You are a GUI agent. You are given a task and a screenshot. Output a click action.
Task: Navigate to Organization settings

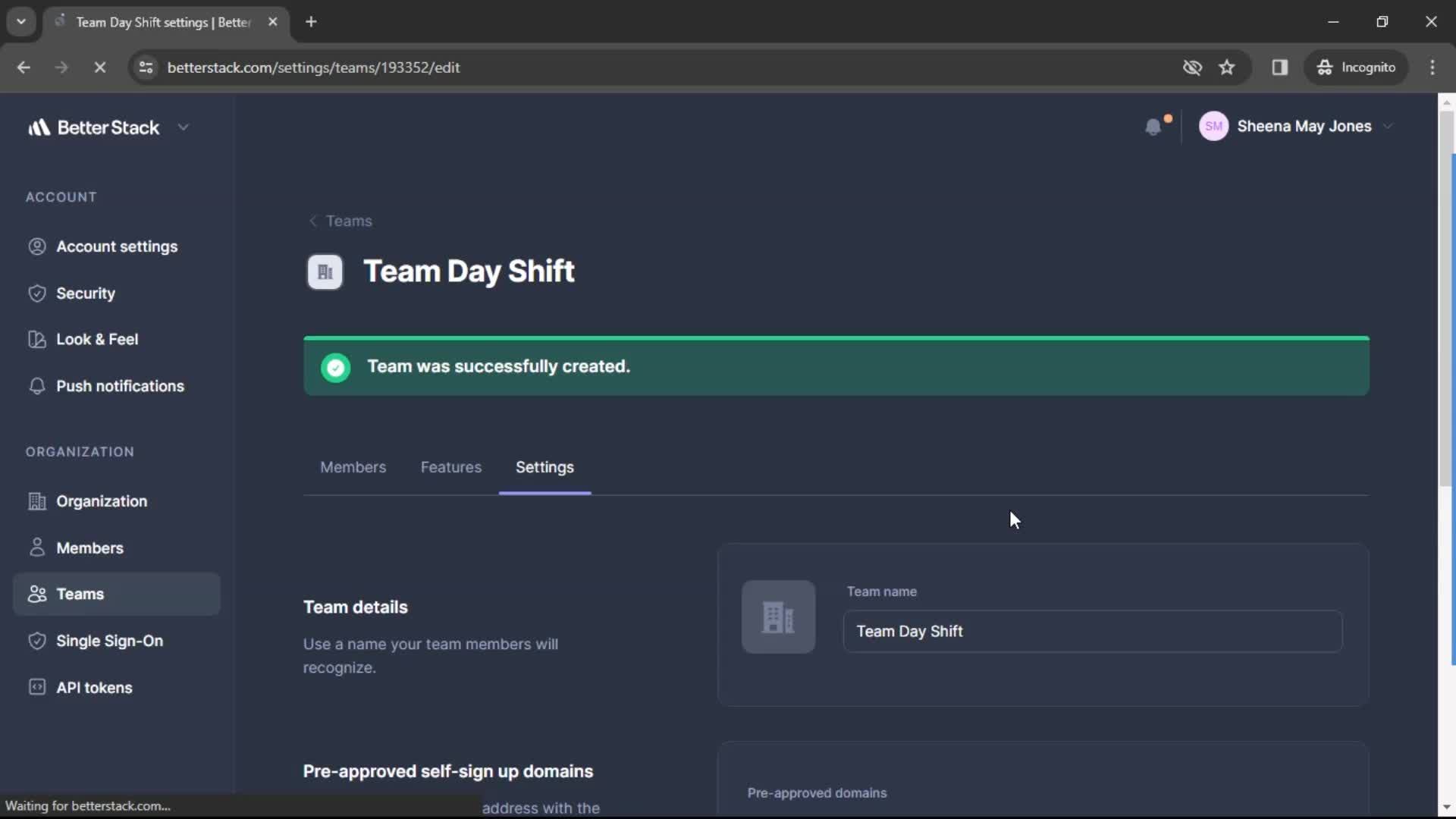[x=102, y=501]
